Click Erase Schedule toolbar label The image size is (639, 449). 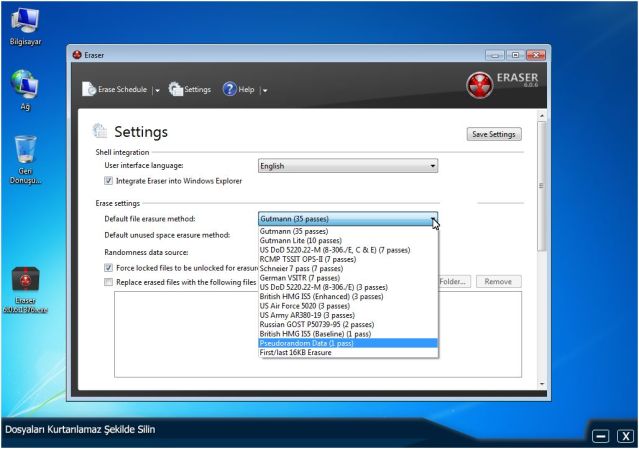(x=122, y=89)
